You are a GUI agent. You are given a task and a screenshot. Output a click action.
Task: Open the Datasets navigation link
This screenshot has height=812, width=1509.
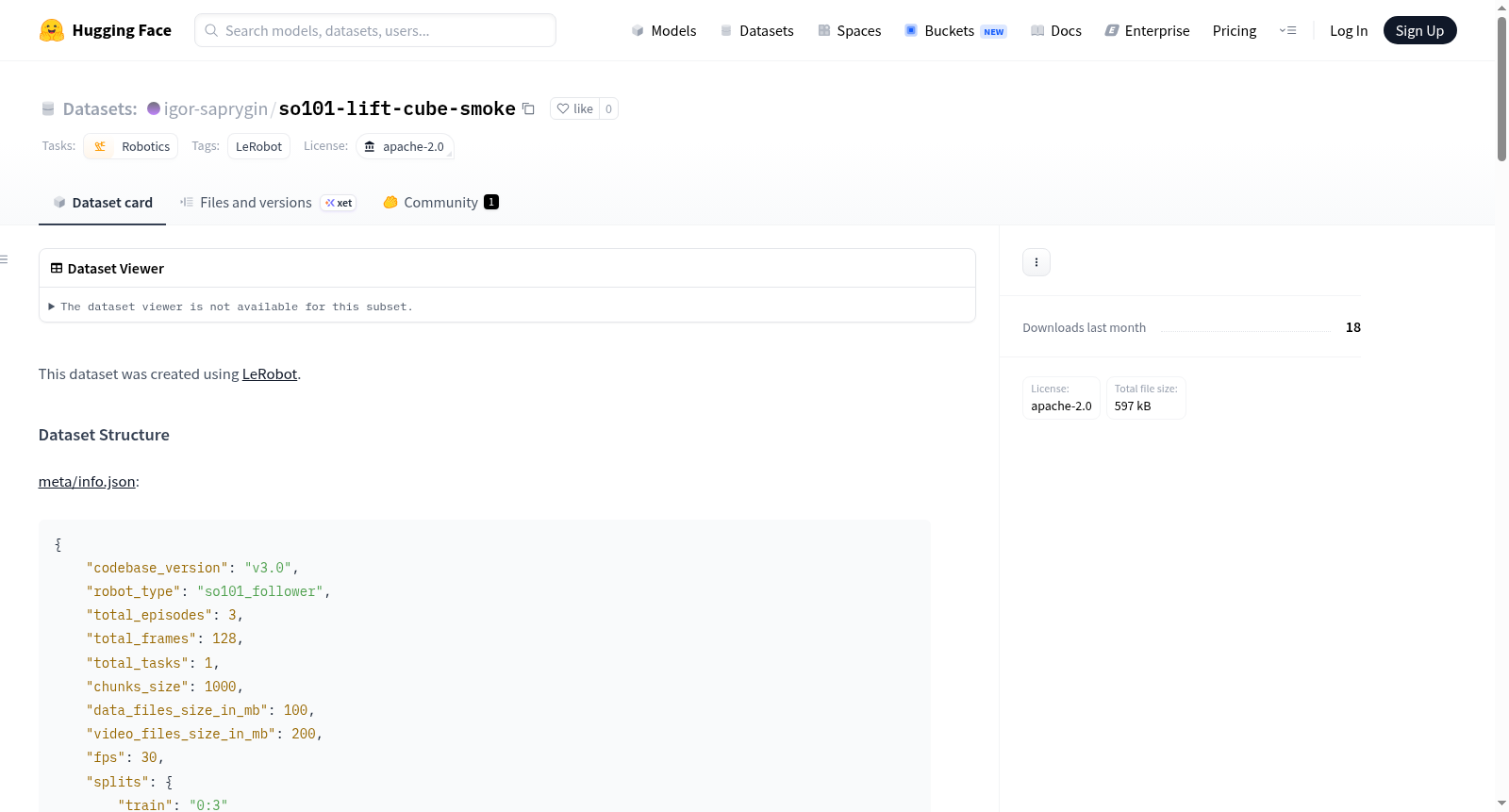tap(757, 30)
